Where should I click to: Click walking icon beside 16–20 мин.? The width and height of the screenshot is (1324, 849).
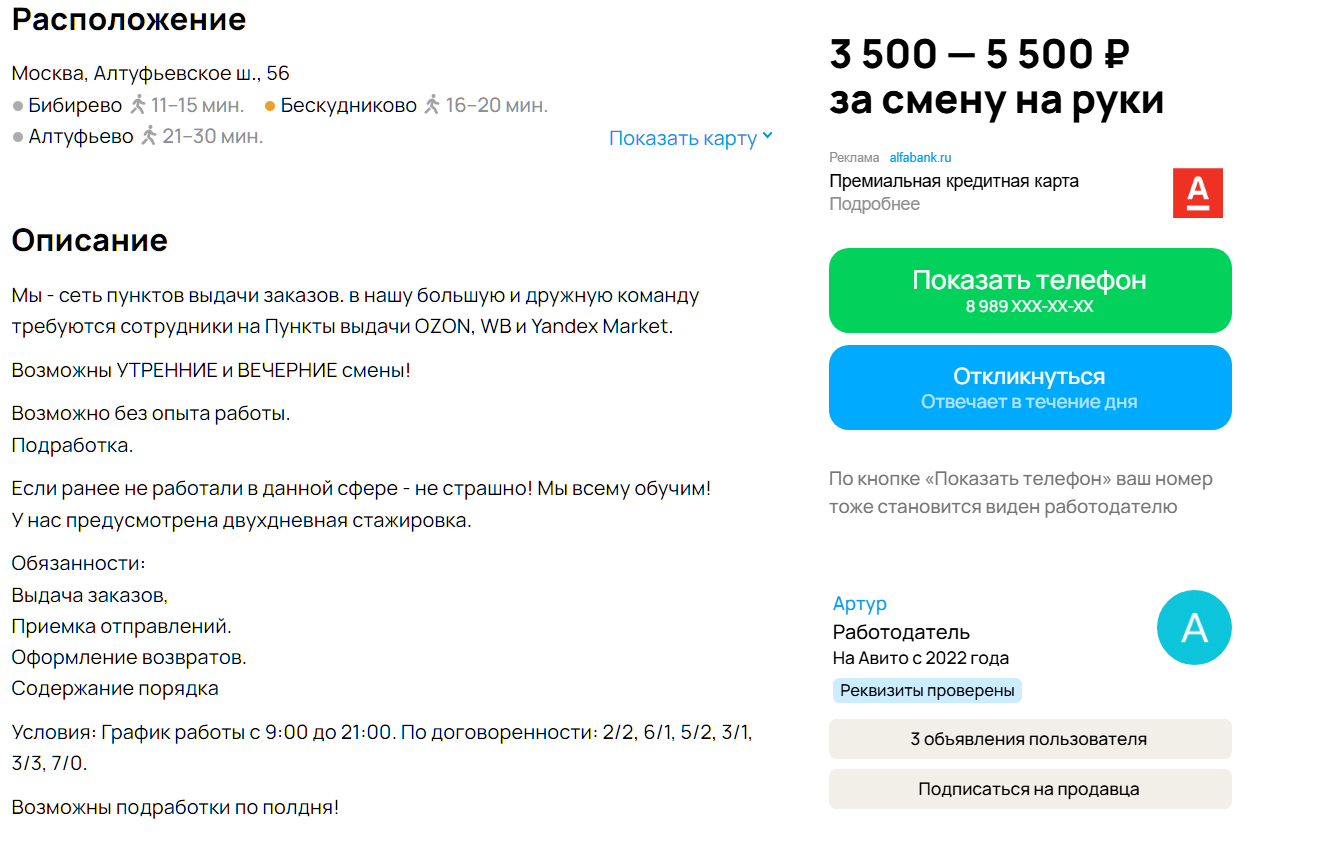(432, 105)
